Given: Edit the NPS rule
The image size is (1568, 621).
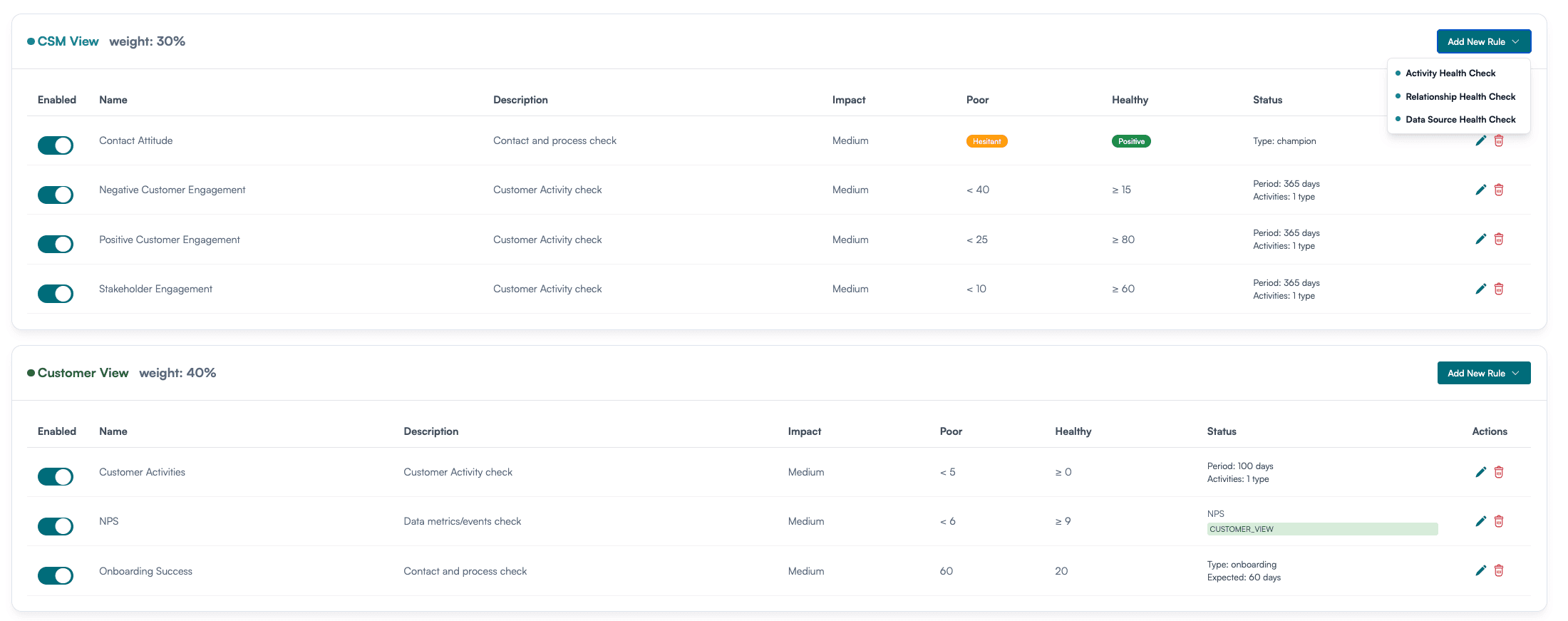Looking at the screenshot, I should pos(1480,521).
